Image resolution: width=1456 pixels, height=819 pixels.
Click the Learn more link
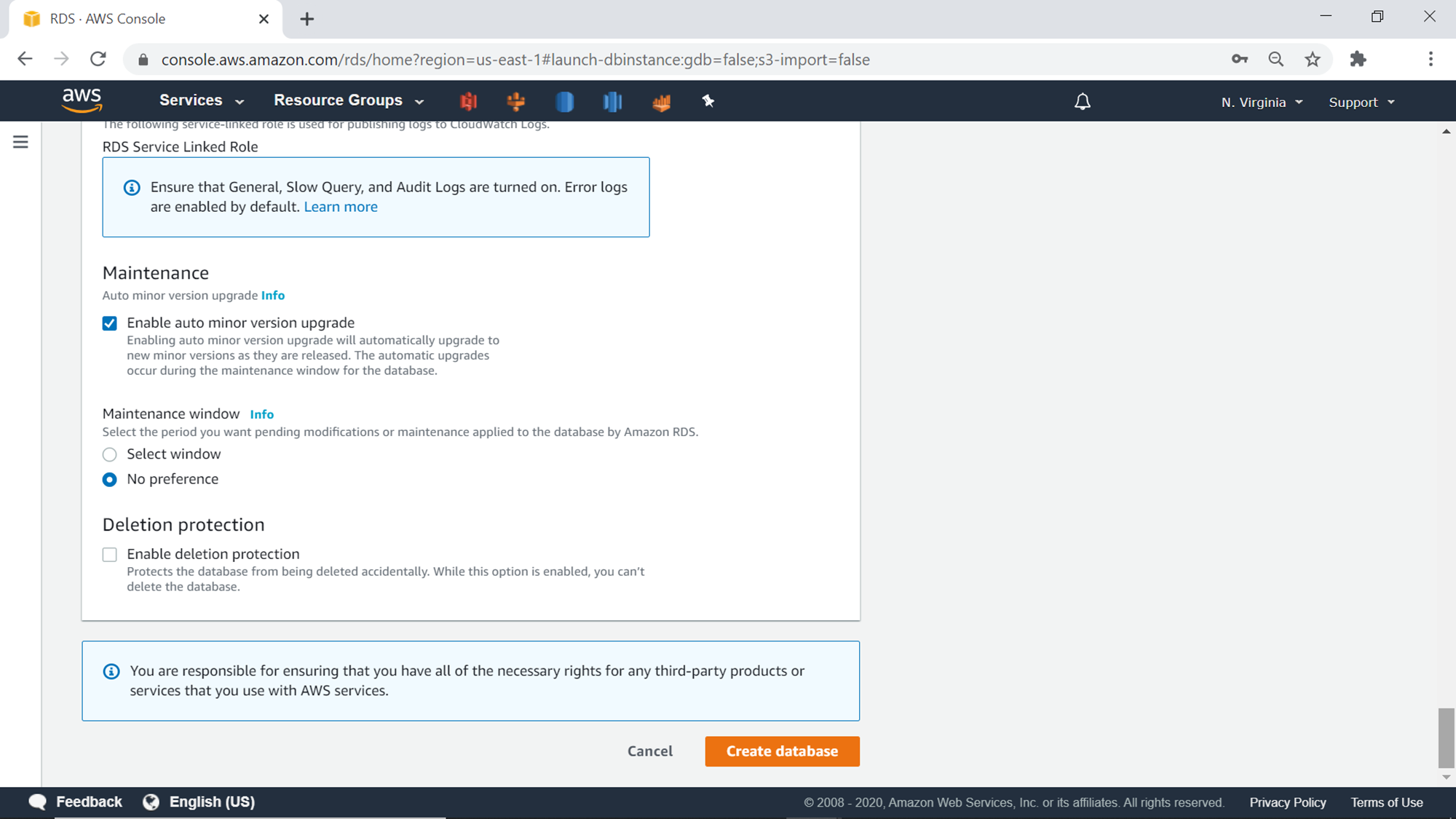tap(341, 207)
